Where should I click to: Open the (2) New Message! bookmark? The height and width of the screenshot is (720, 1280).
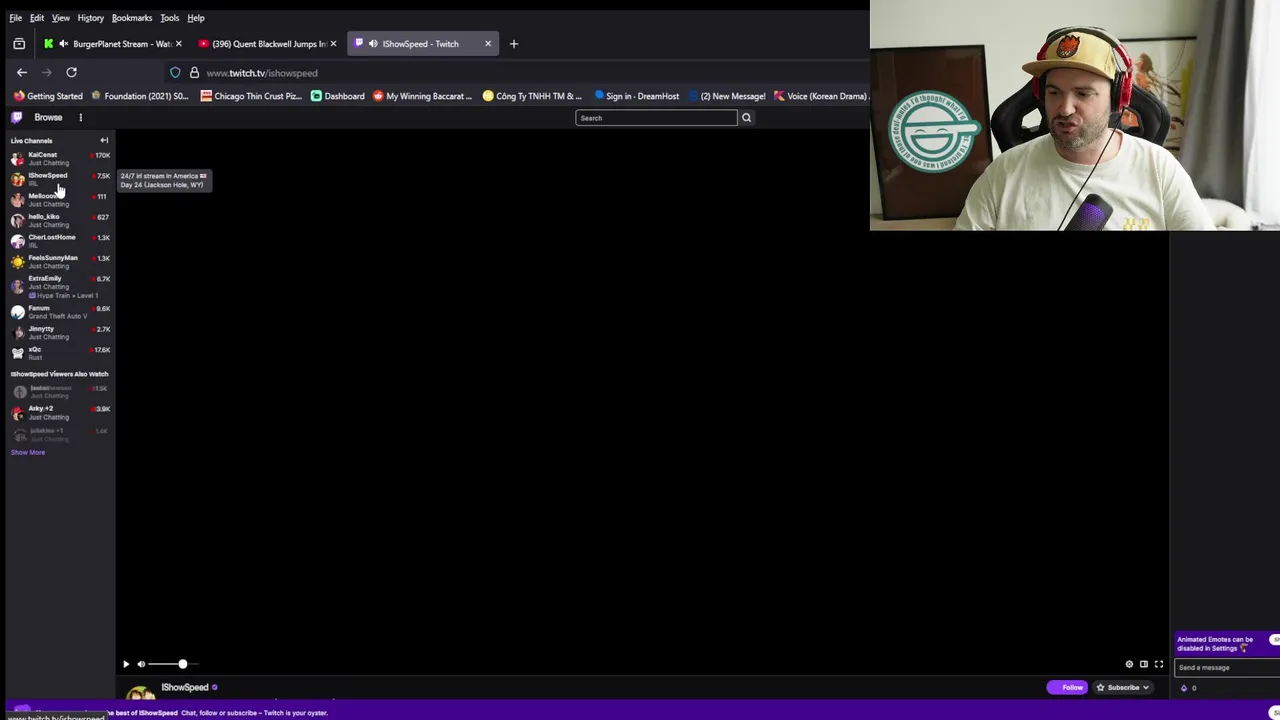coord(727,96)
